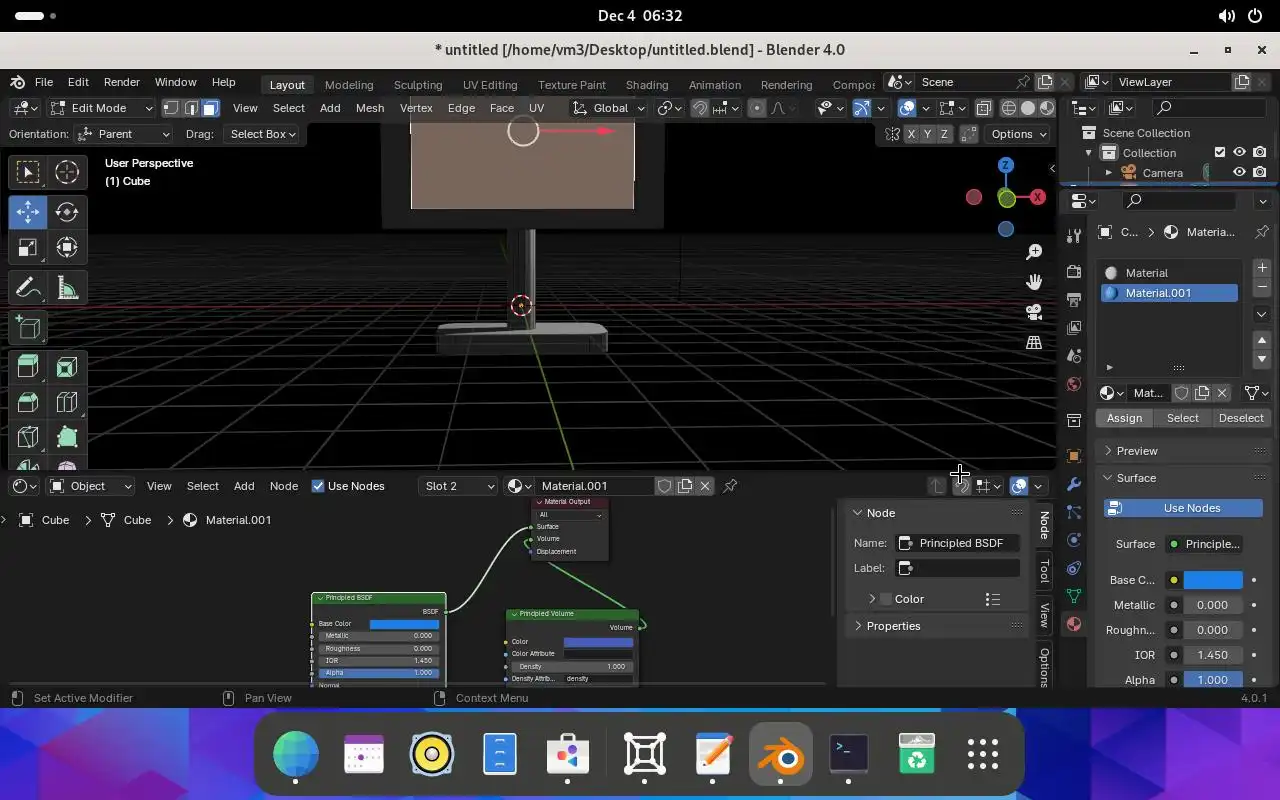The width and height of the screenshot is (1280, 800).
Task: Open node editor Object type dropdown
Action: pos(90,486)
